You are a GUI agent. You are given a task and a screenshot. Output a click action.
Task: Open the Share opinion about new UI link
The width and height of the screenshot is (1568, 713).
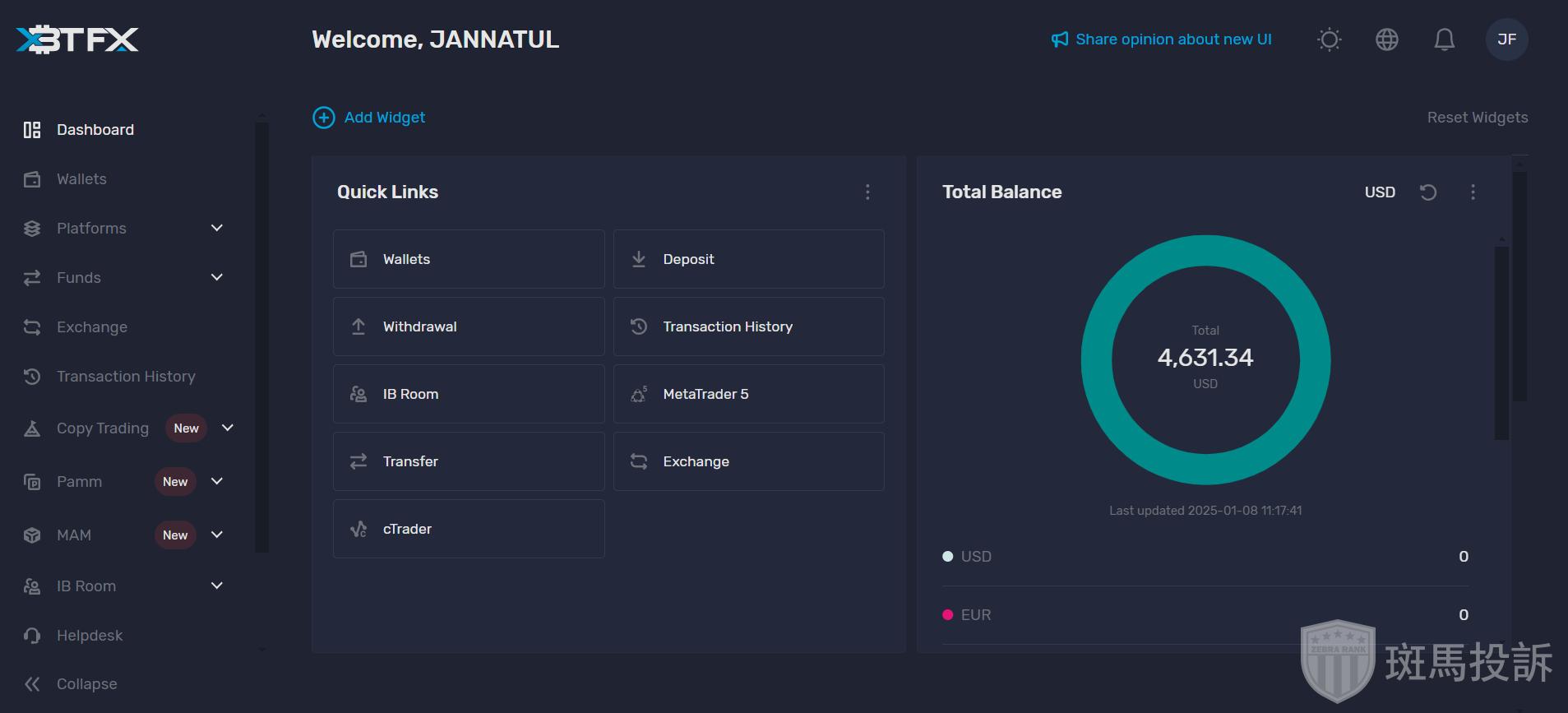(x=1161, y=39)
